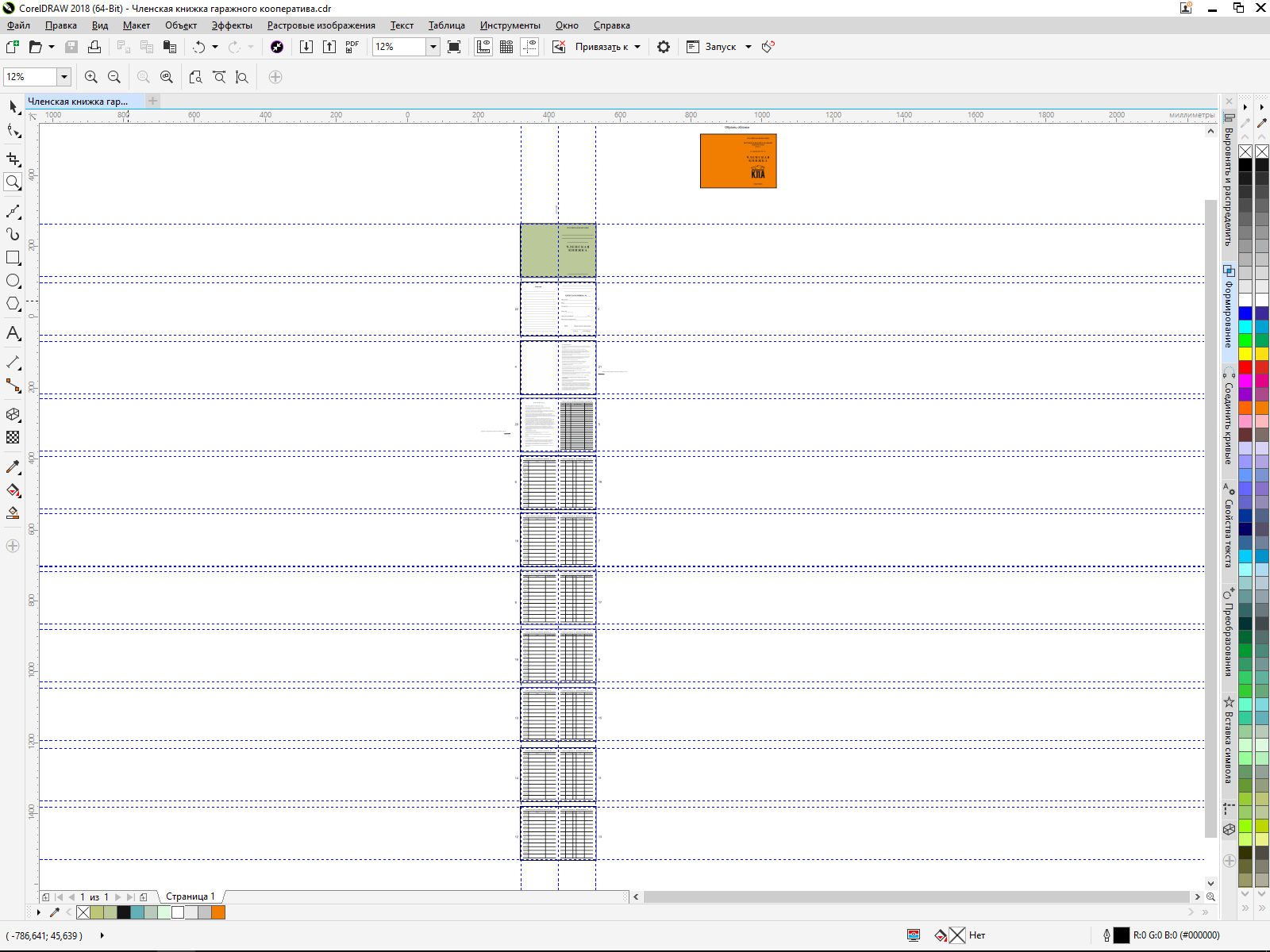1270x952 pixels.
Task: Toggle show rulers button
Action: [x=483, y=47]
